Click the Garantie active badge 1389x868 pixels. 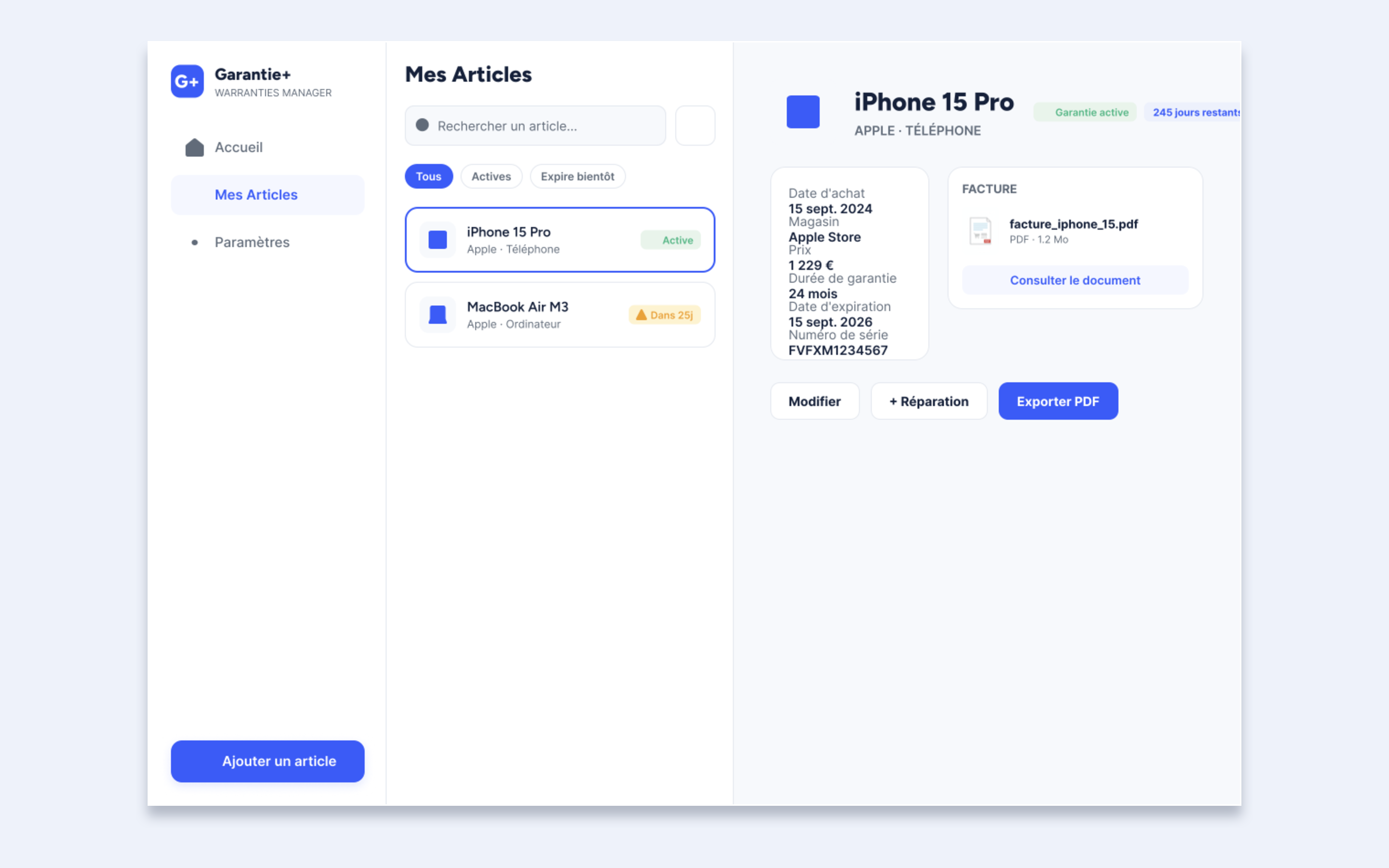pos(1085,112)
